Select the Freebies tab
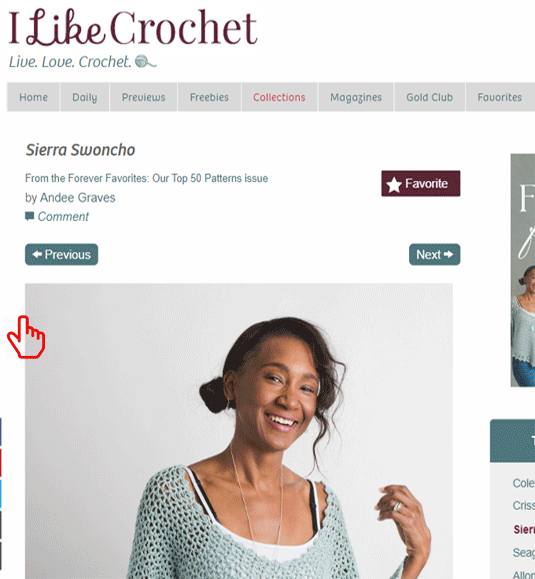535x579 pixels. point(209,97)
